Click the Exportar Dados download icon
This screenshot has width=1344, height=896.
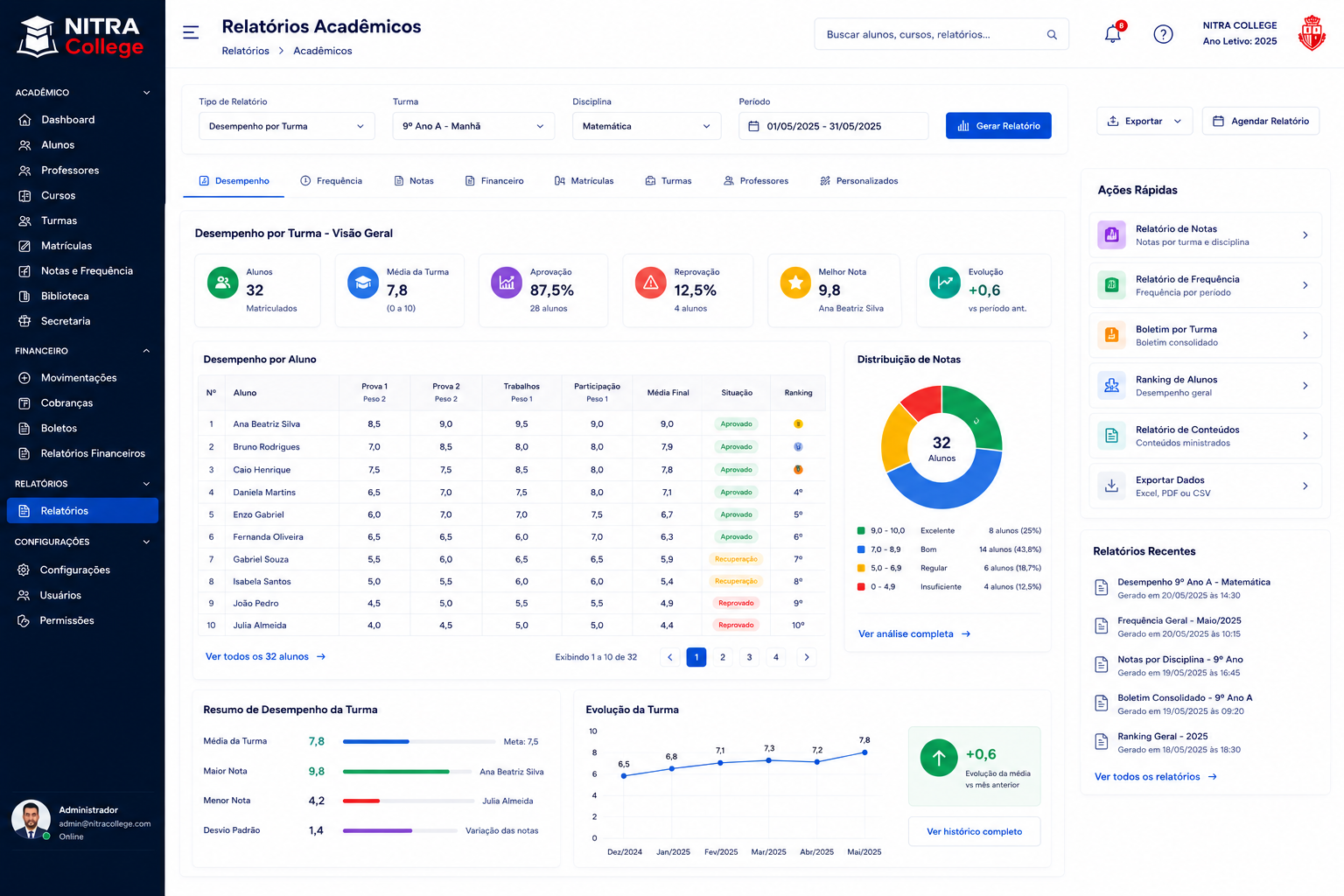point(1111,486)
